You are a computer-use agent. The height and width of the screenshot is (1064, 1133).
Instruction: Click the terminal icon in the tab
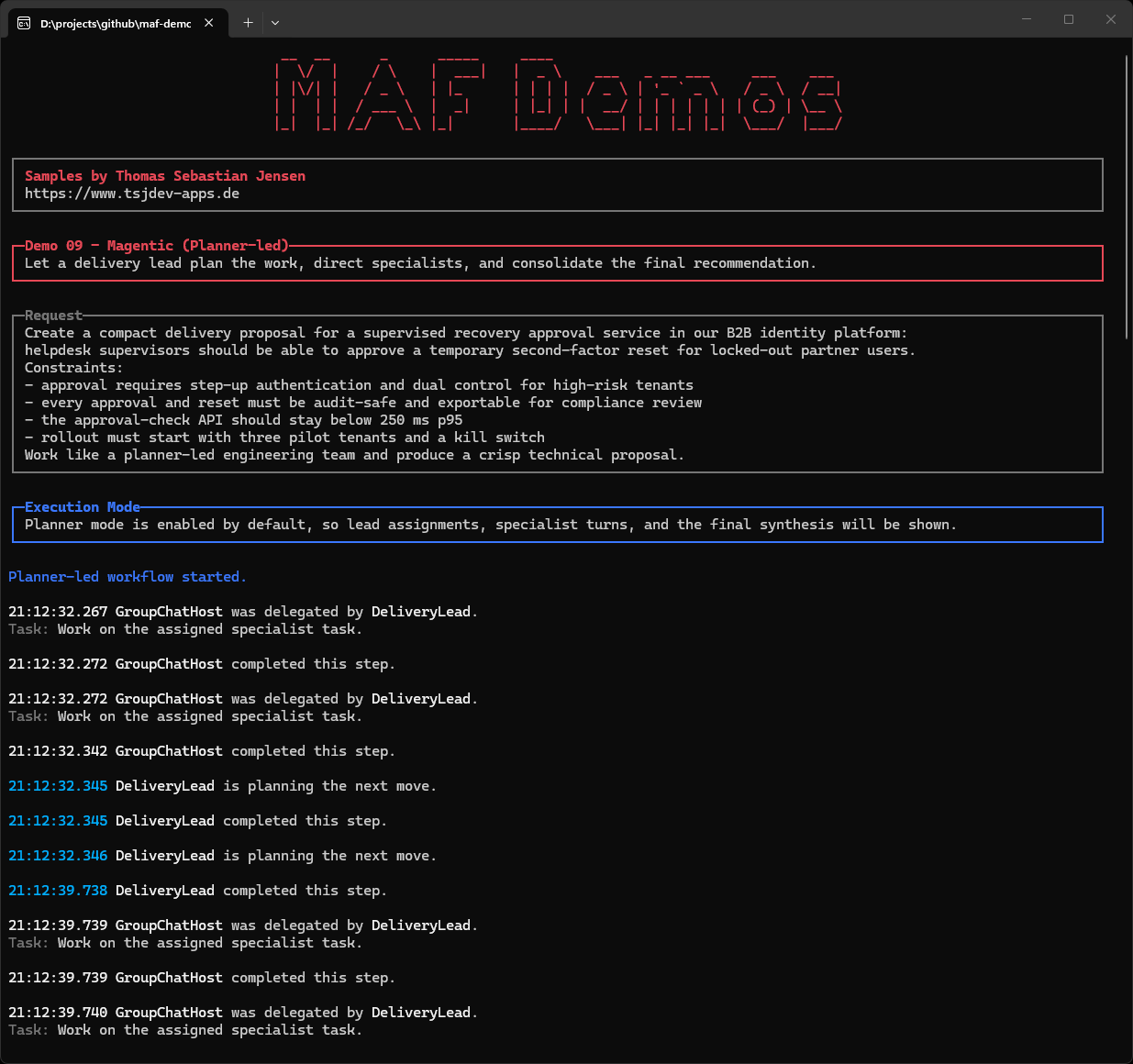tap(24, 23)
